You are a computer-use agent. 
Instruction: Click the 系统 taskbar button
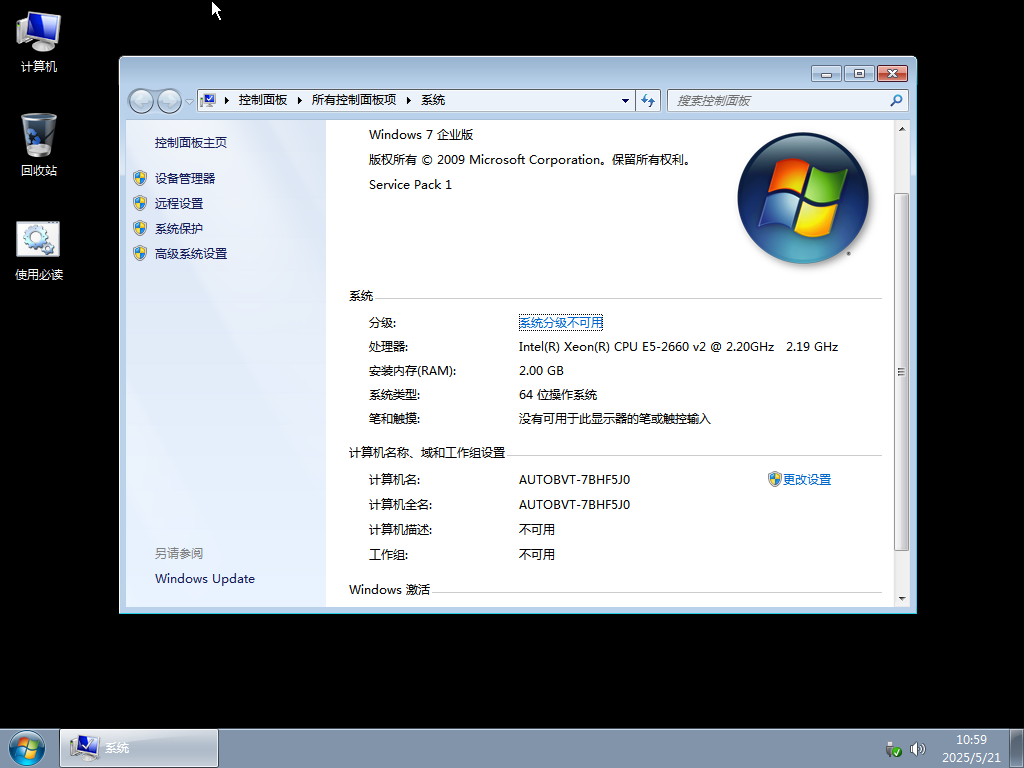click(x=139, y=748)
